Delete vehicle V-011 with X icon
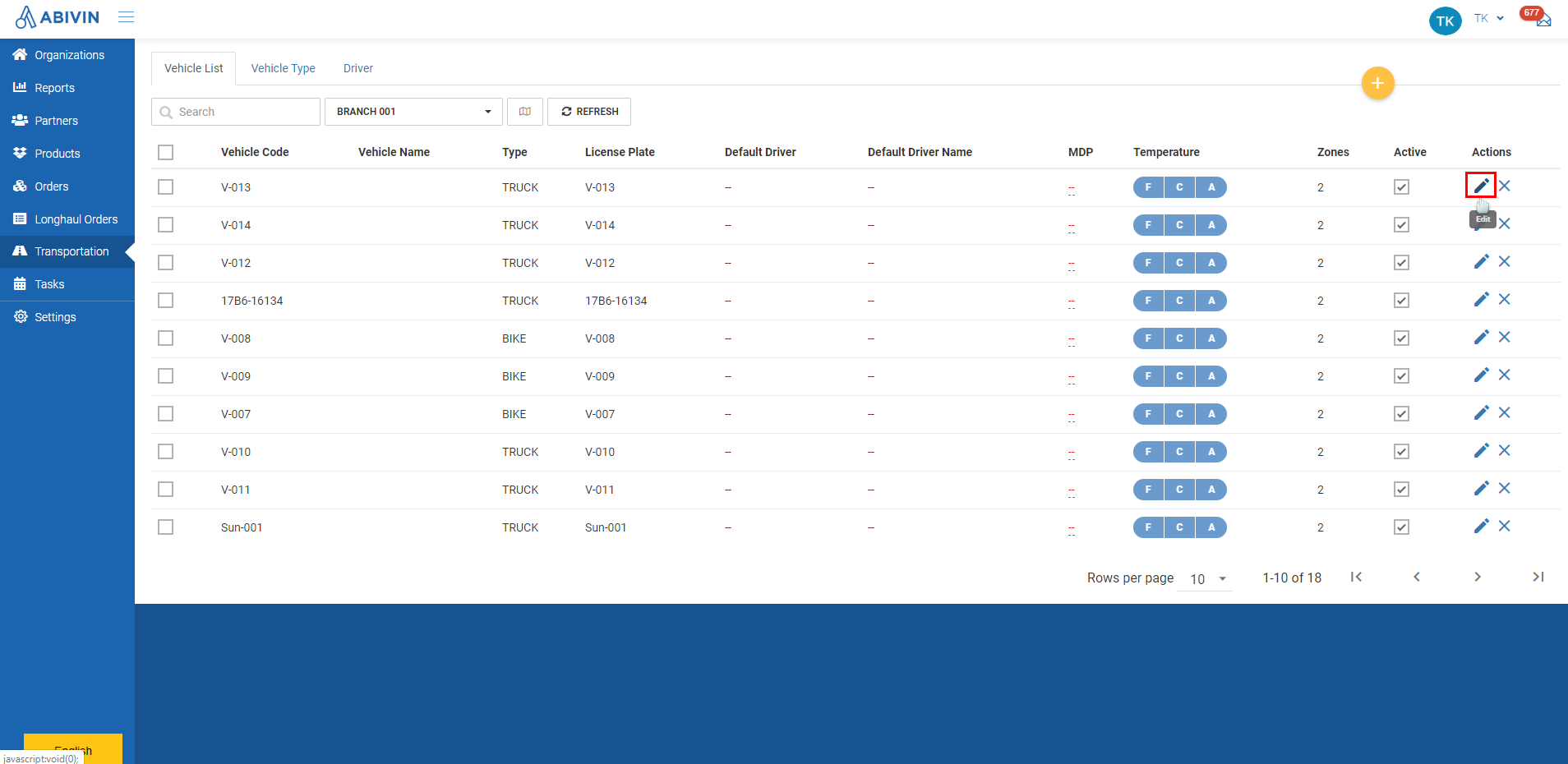1568x764 pixels. (1505, 488)
